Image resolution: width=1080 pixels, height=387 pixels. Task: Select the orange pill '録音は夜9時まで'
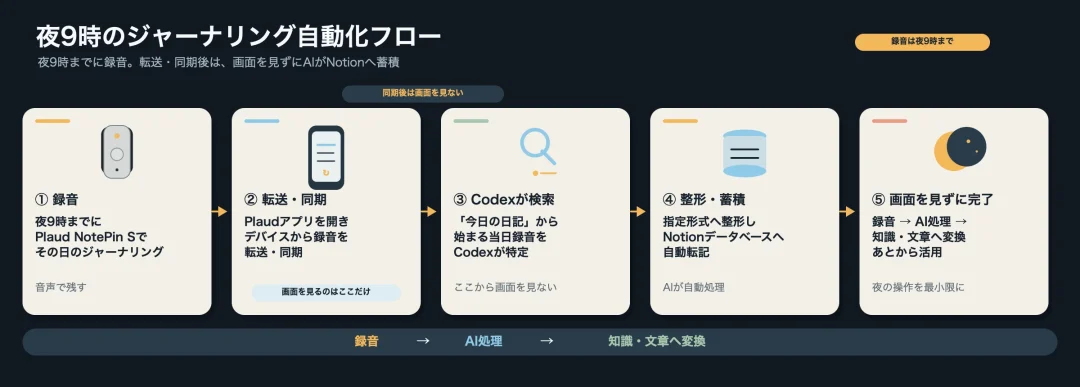pyautogui.click(x=922, y=42)
